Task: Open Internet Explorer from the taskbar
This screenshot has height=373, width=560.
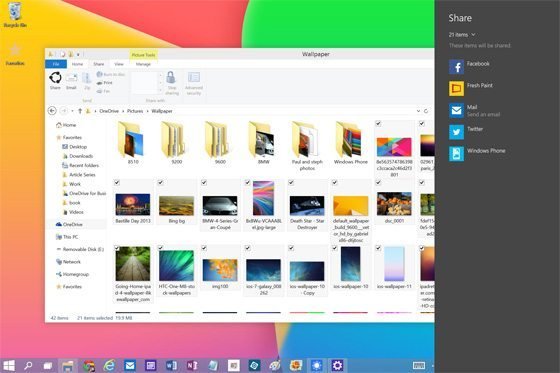Action: (109, 365)
